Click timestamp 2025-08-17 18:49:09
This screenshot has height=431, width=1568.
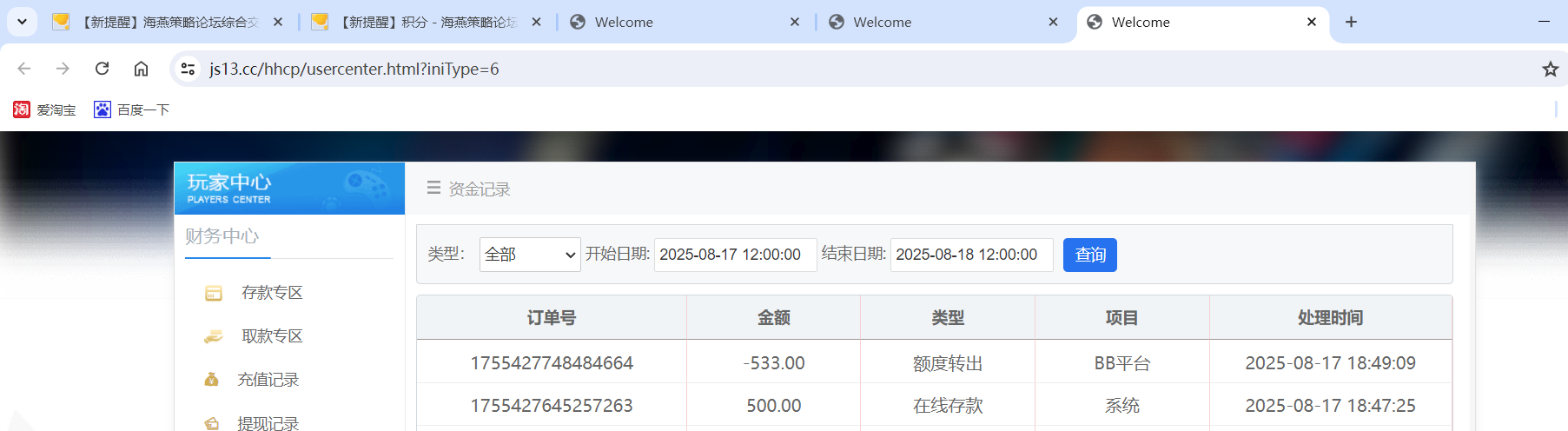[x=1331, y=363]
